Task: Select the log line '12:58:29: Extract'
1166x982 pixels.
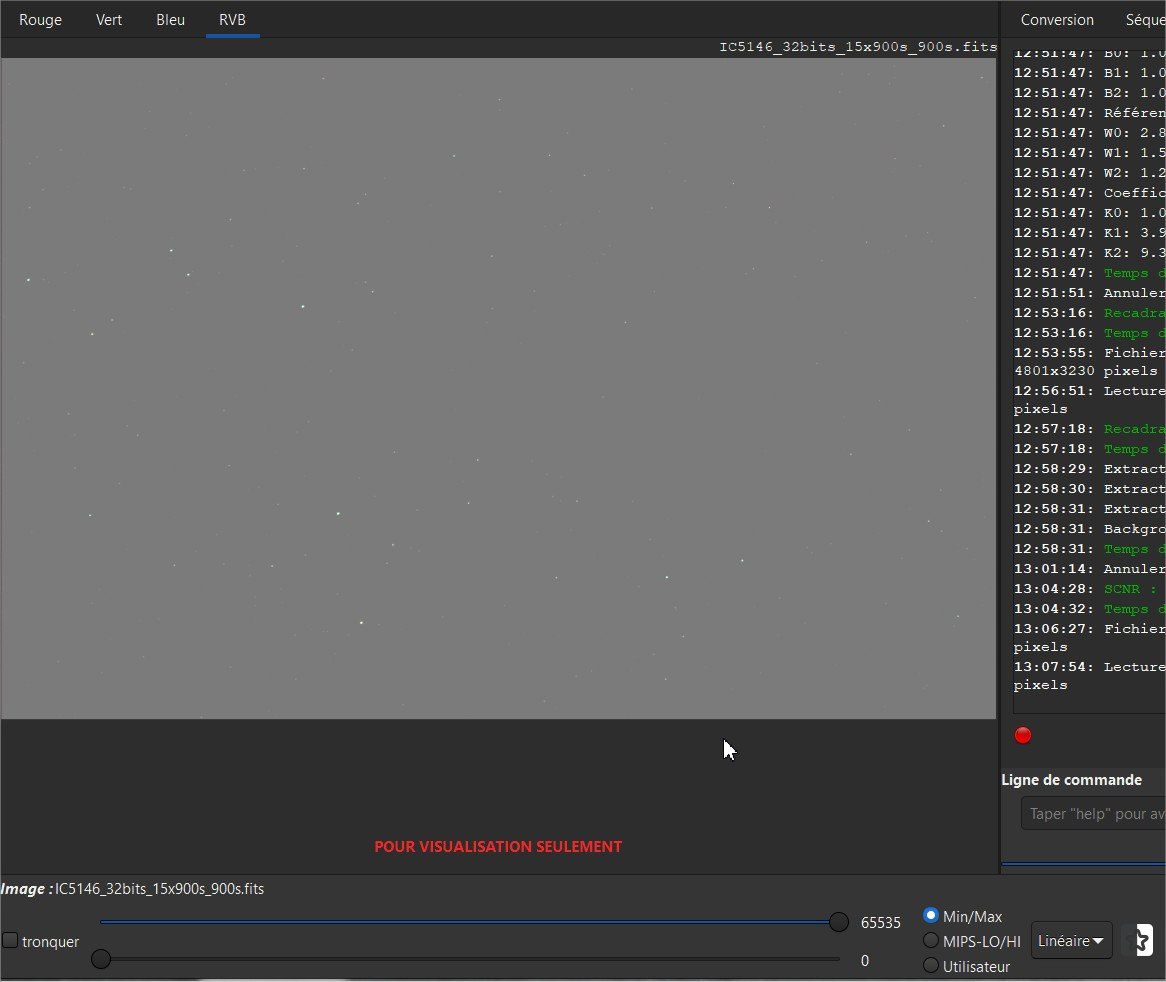Action: point(1089,468)
